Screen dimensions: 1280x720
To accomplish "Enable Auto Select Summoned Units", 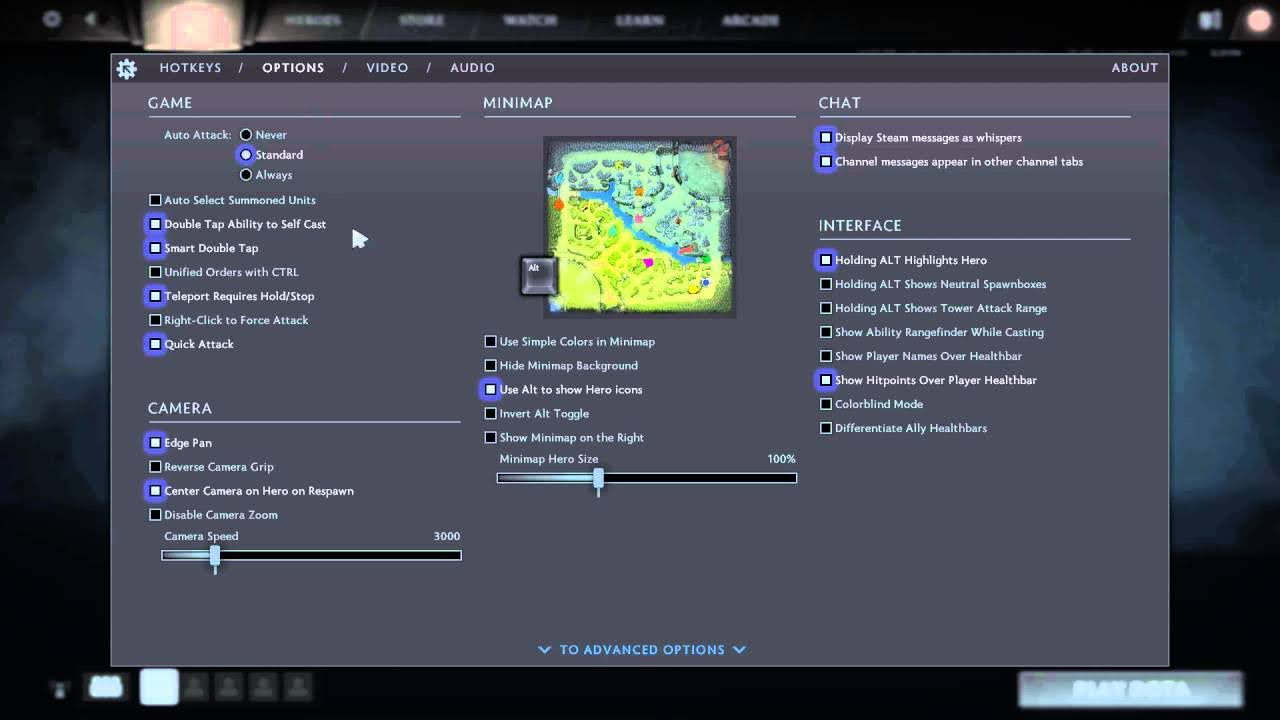I will (155, 200).
